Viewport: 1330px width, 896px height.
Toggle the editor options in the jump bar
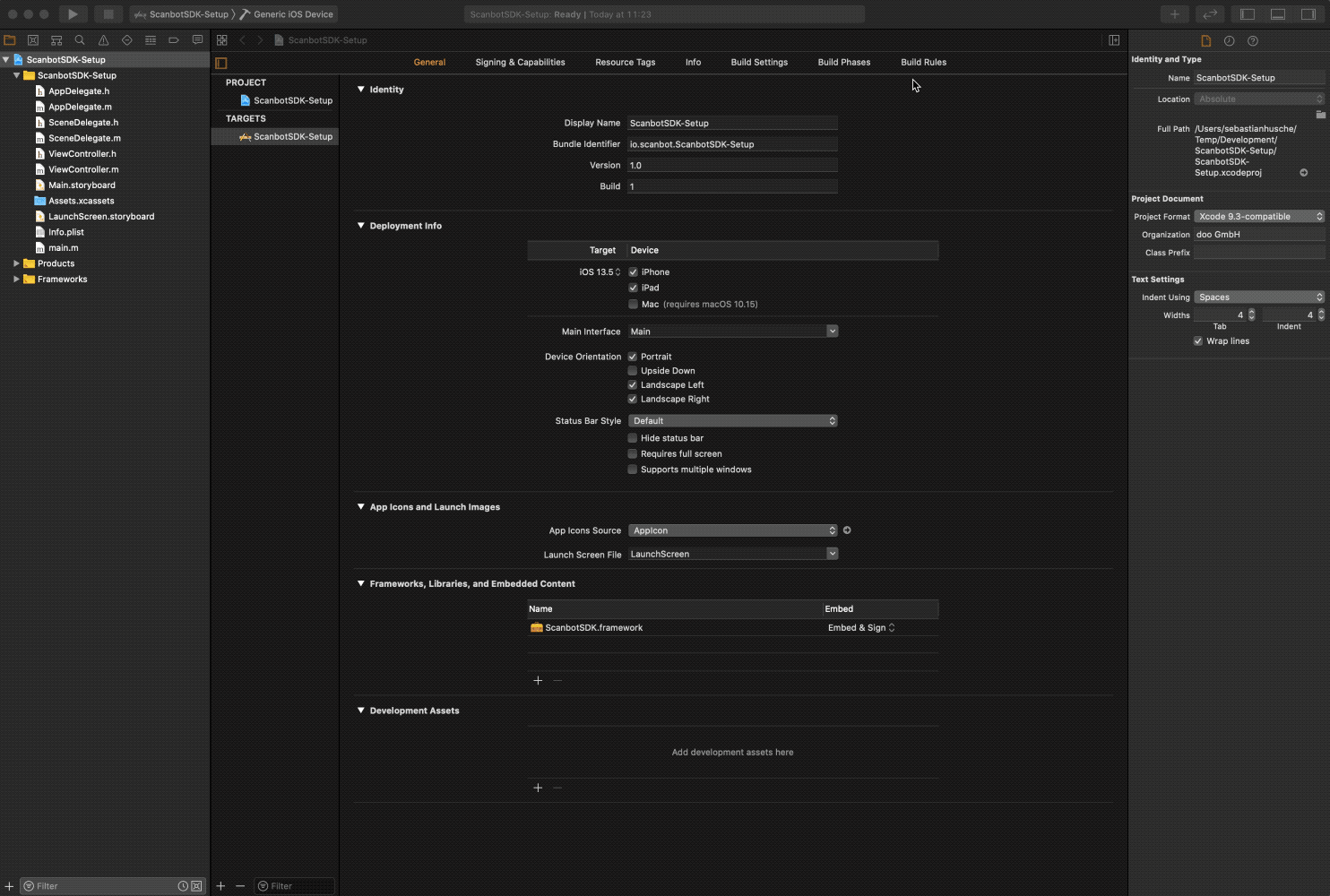[x=220, y=39]
